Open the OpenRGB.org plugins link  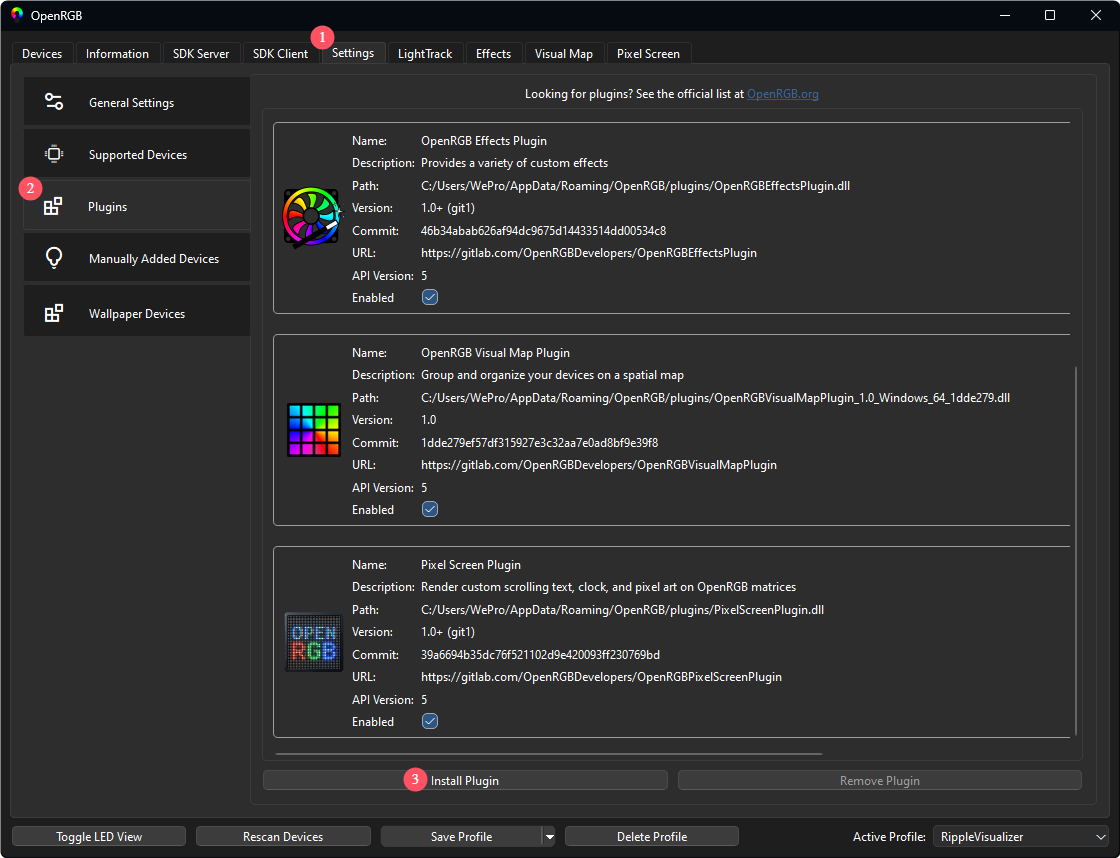[783, 94]
